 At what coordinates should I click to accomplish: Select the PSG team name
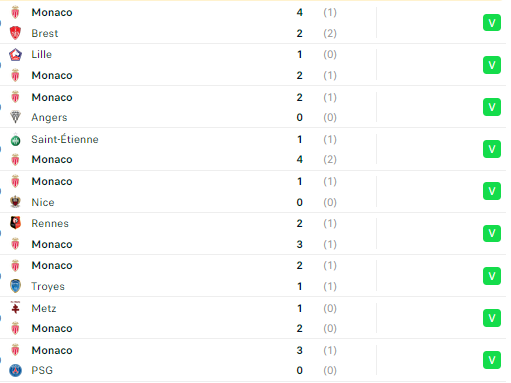point(42,370)
